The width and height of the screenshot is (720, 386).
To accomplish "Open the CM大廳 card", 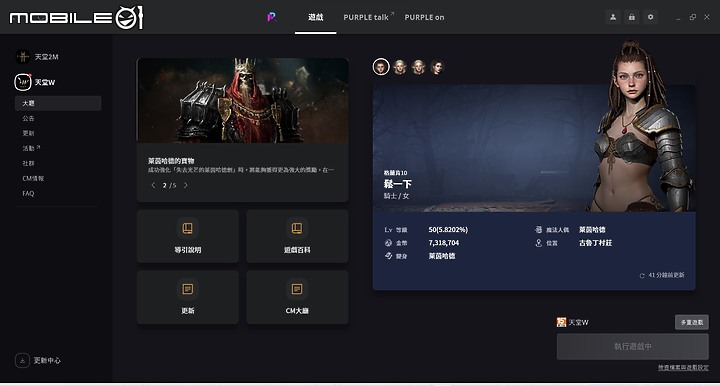I will click(297, 297).
